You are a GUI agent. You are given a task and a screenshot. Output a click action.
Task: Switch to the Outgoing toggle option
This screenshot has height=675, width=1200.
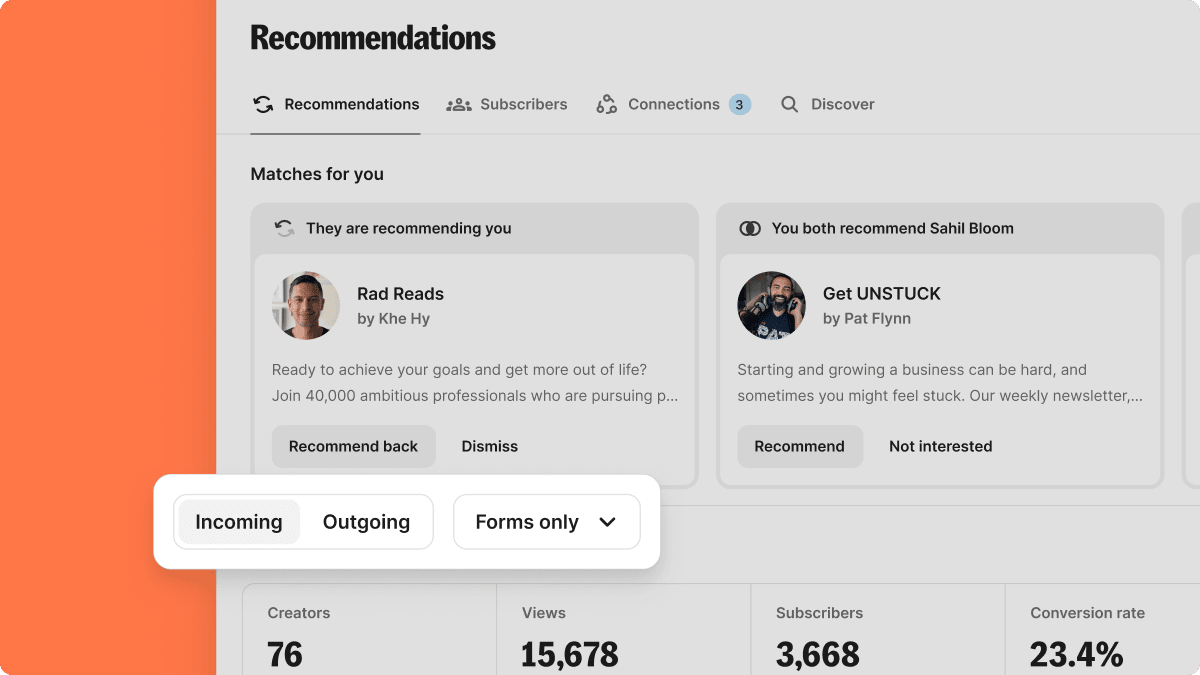[x=366, y=522]
